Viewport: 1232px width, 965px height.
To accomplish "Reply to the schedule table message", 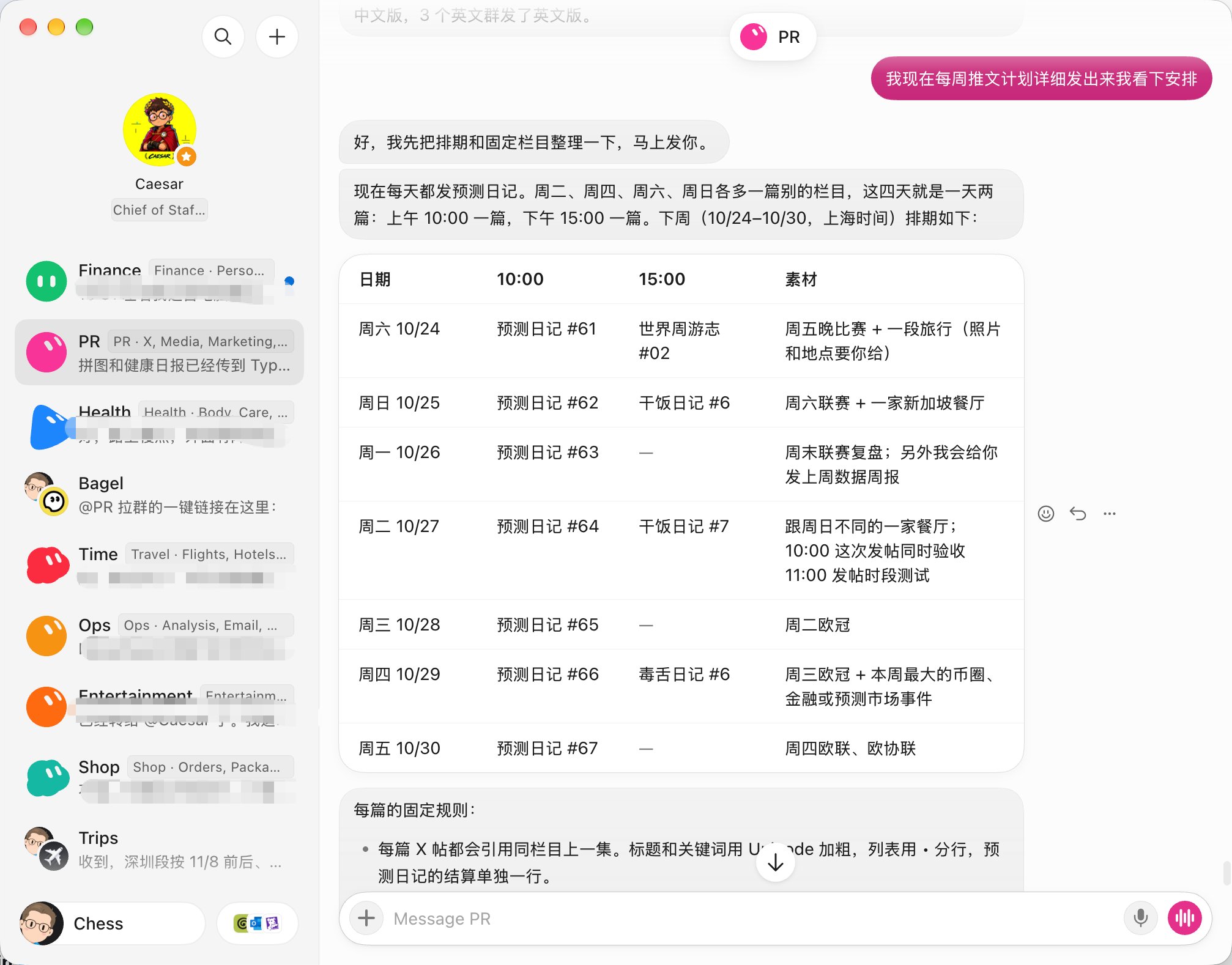I will coord(1078,514).
